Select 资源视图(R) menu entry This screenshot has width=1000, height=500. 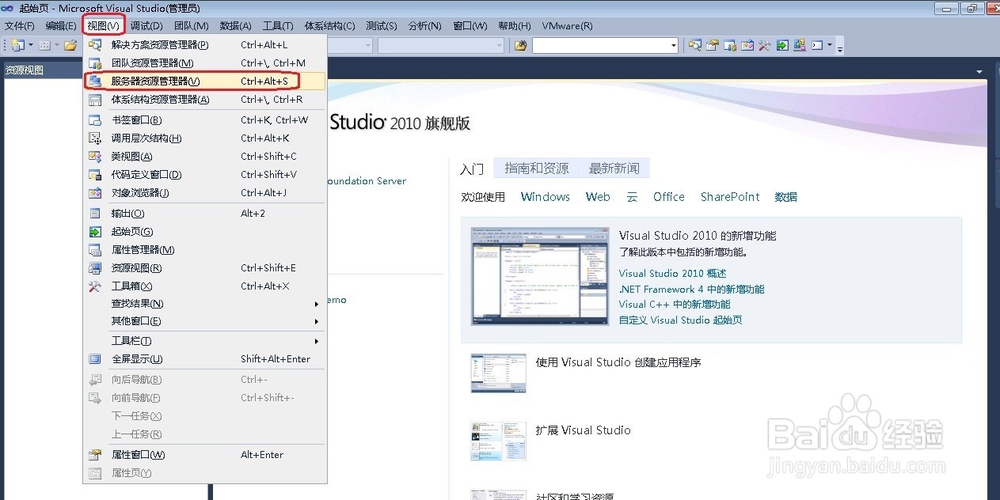tap(205, 268)
